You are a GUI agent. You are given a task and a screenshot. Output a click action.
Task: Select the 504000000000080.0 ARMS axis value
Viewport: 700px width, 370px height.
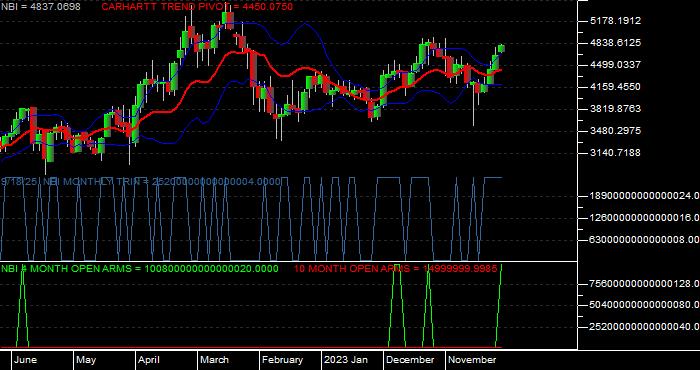click(x=644, y=305)
